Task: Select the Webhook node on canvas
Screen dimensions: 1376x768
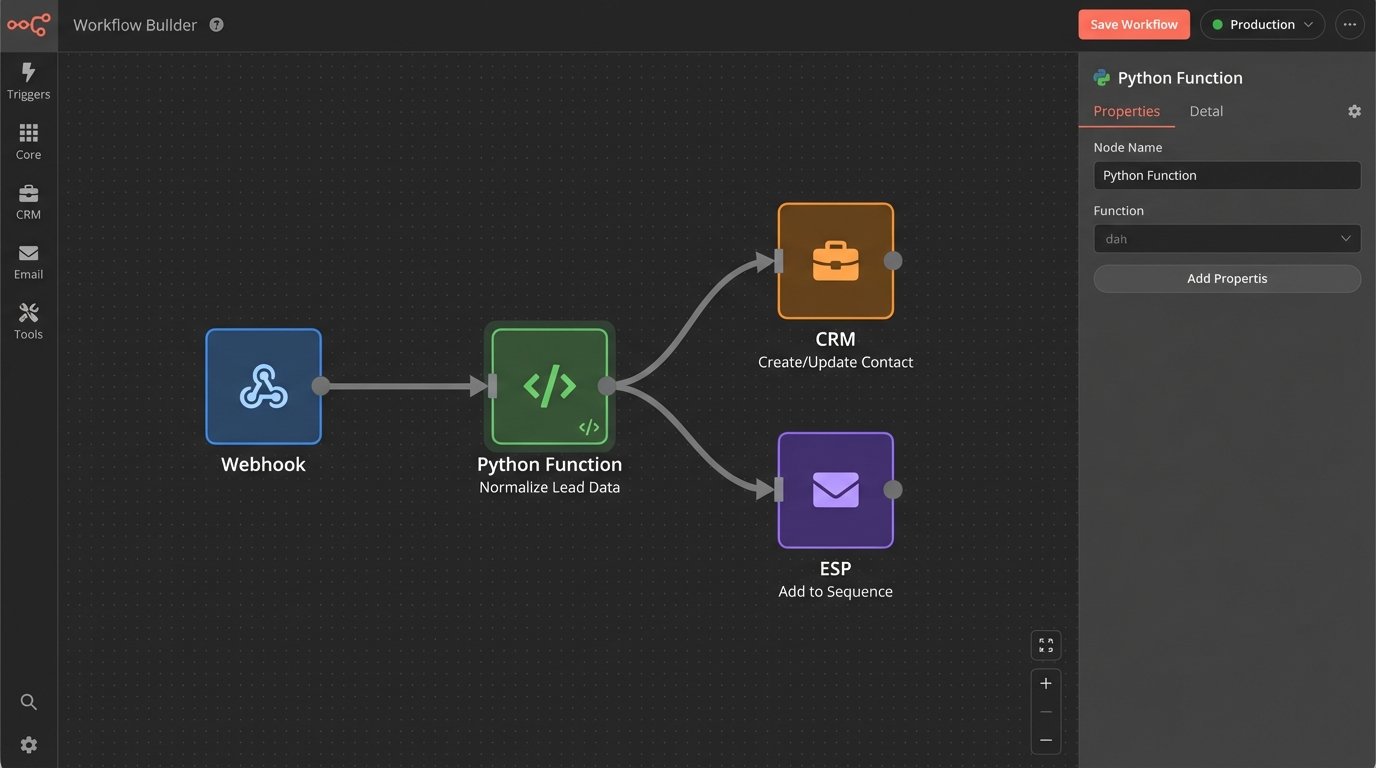Action: click(x=264, y=387)
